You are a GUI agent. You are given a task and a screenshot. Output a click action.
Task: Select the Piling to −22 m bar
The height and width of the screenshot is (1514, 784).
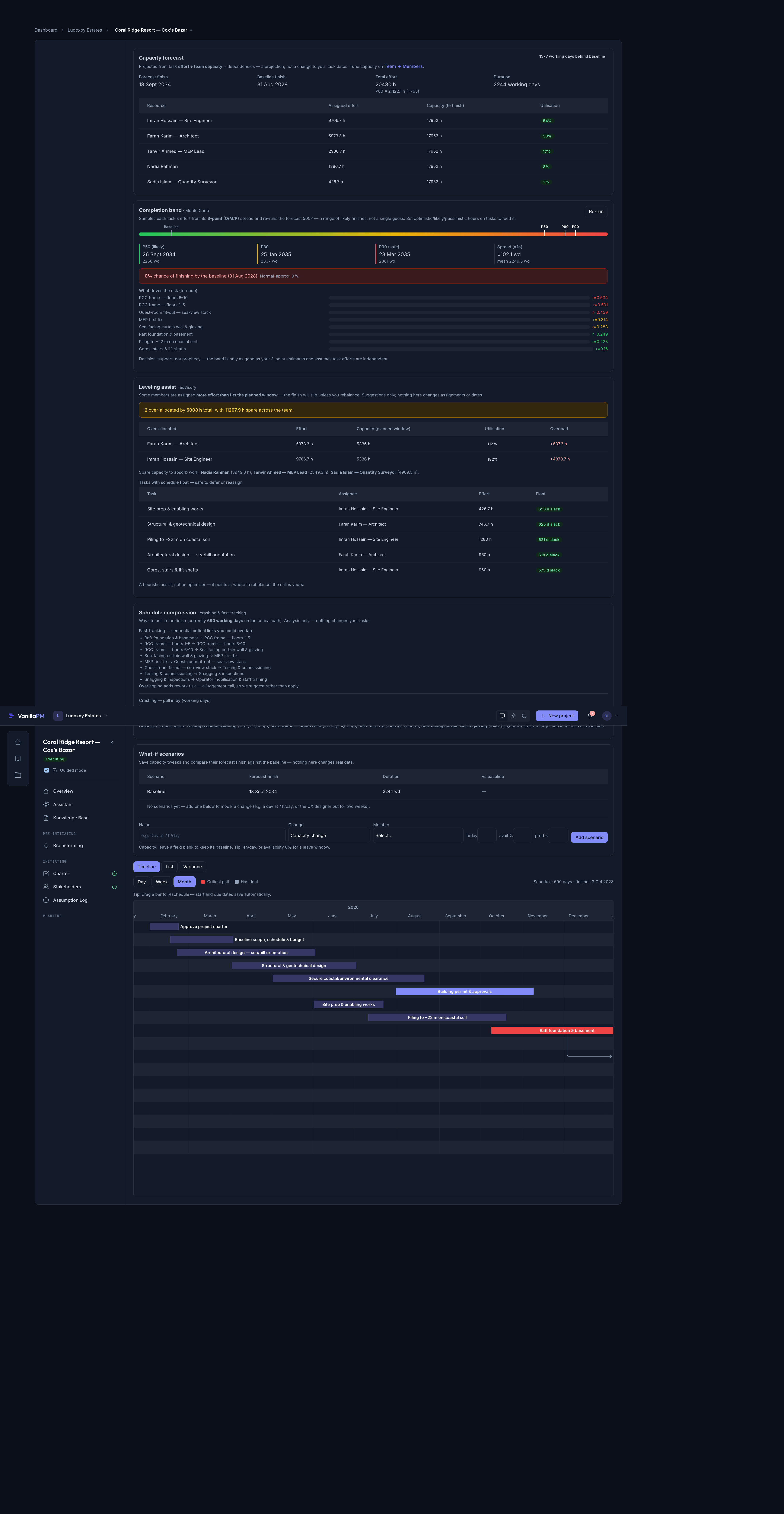coord(437,1017)
